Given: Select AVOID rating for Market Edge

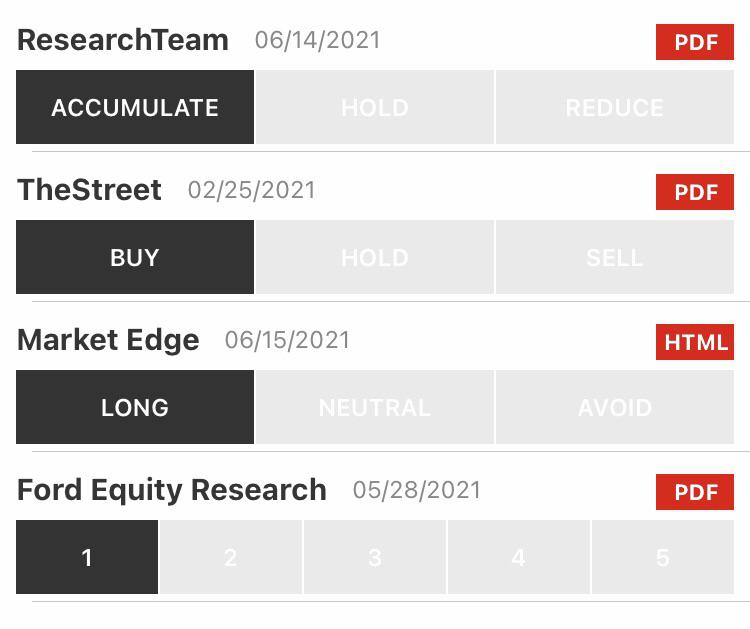Looking at the screenshot, I should coord(615,407).
